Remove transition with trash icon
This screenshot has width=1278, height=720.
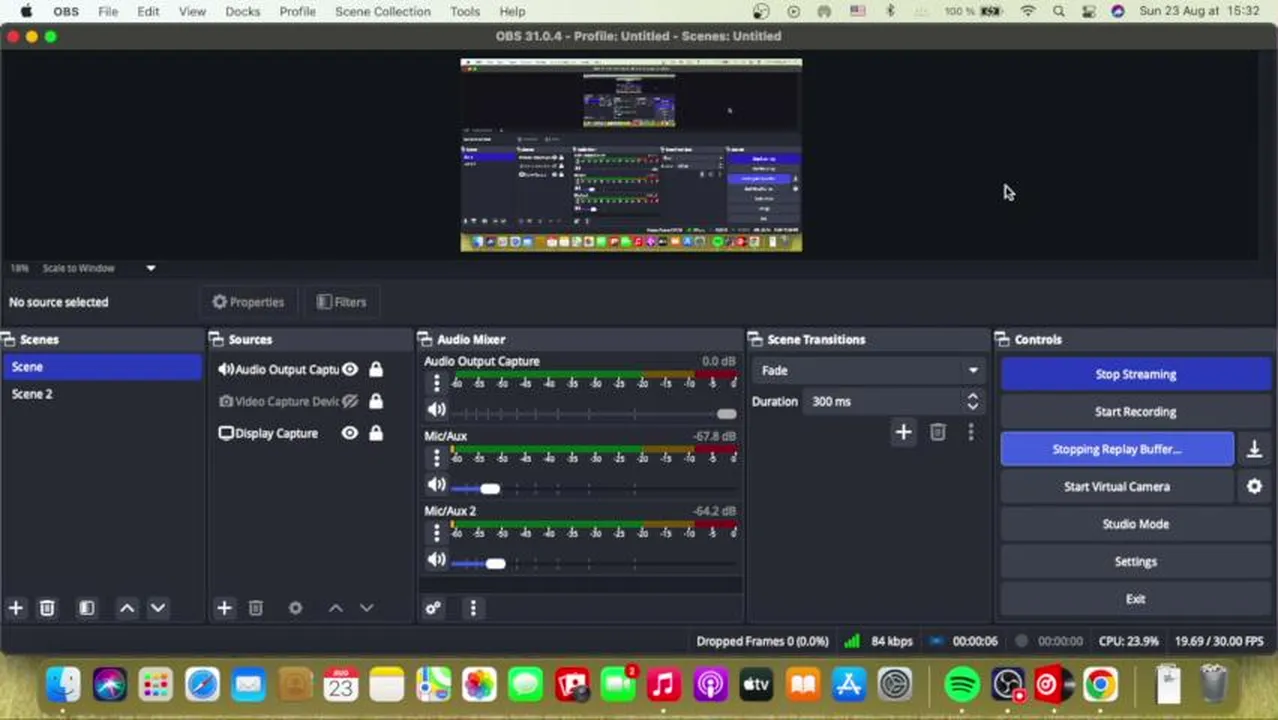tap(937, 432)
